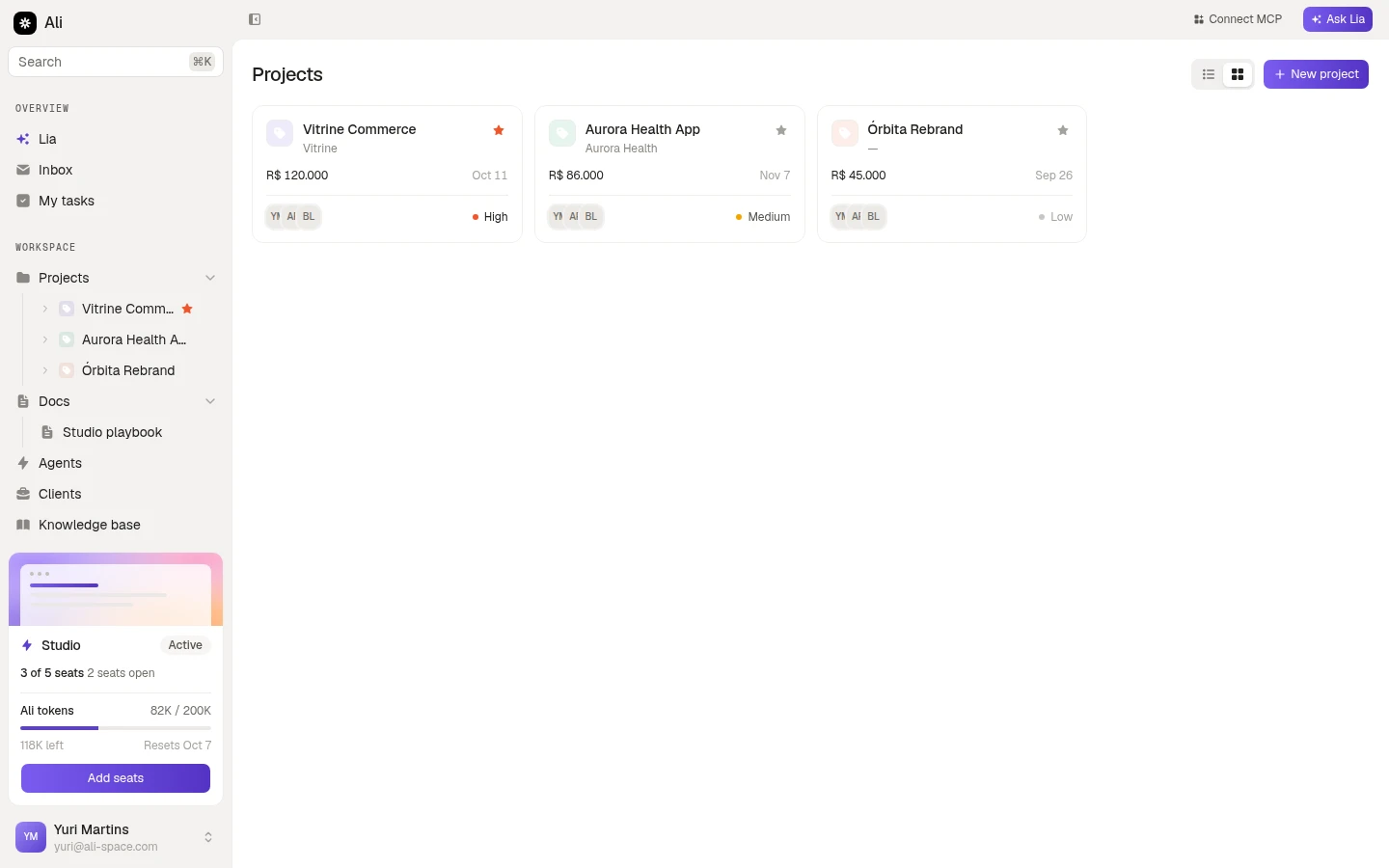Star the Órbita Rebrand card

[1063, 130]
